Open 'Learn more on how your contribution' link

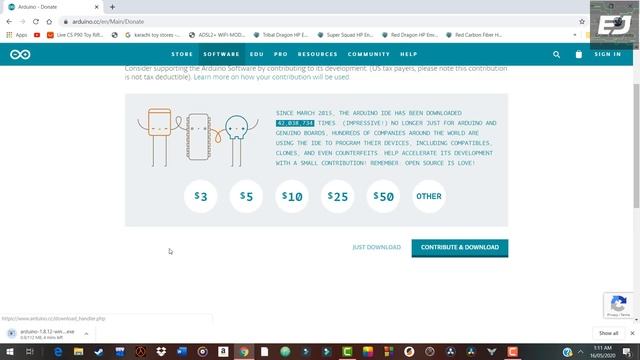pos(271,77)
